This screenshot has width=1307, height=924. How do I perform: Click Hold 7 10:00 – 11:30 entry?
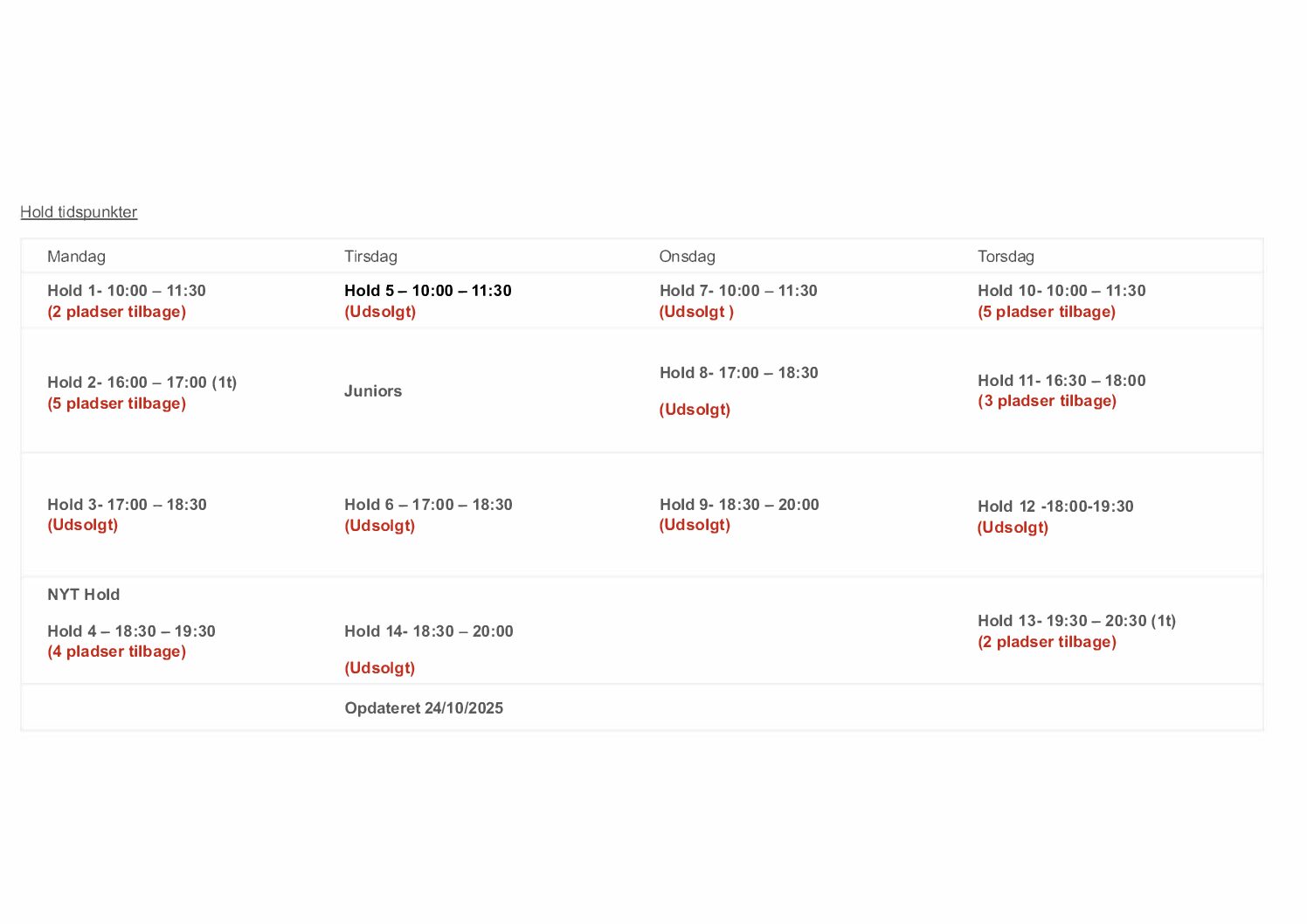738,291
